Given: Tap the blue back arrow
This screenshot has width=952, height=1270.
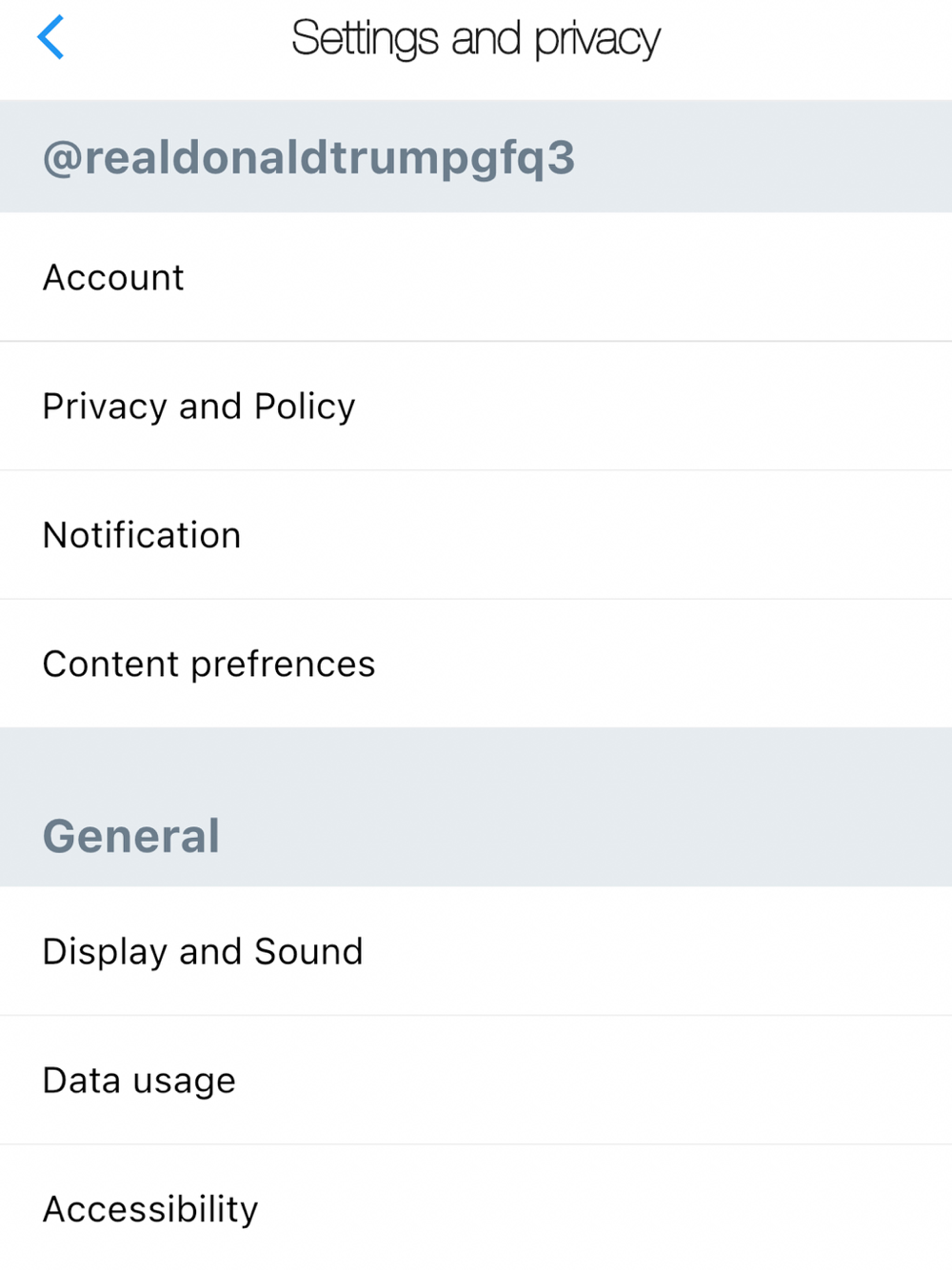Looking at the screenshot, I should tap(50, 38).
